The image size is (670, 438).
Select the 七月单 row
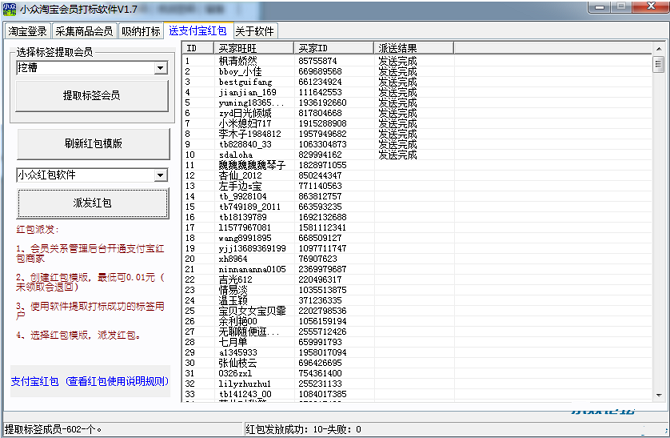click(x=417, y=342)
